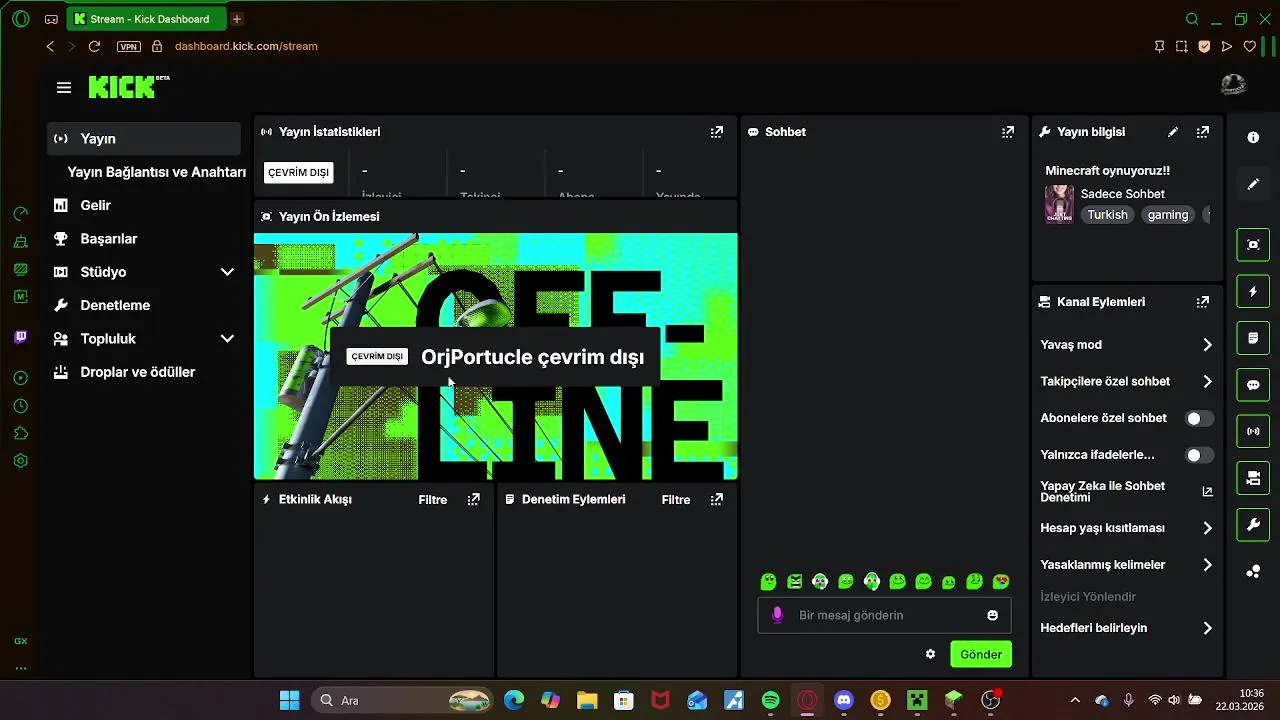This screenshot has width=1280, height=720.
Task: Click the chat message input field
Action: [884, 615]
